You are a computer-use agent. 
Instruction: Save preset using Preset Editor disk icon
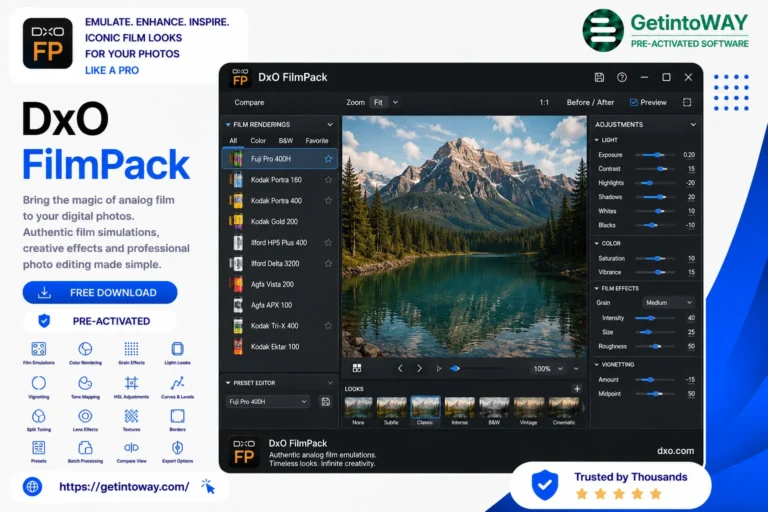pos(326,402)
